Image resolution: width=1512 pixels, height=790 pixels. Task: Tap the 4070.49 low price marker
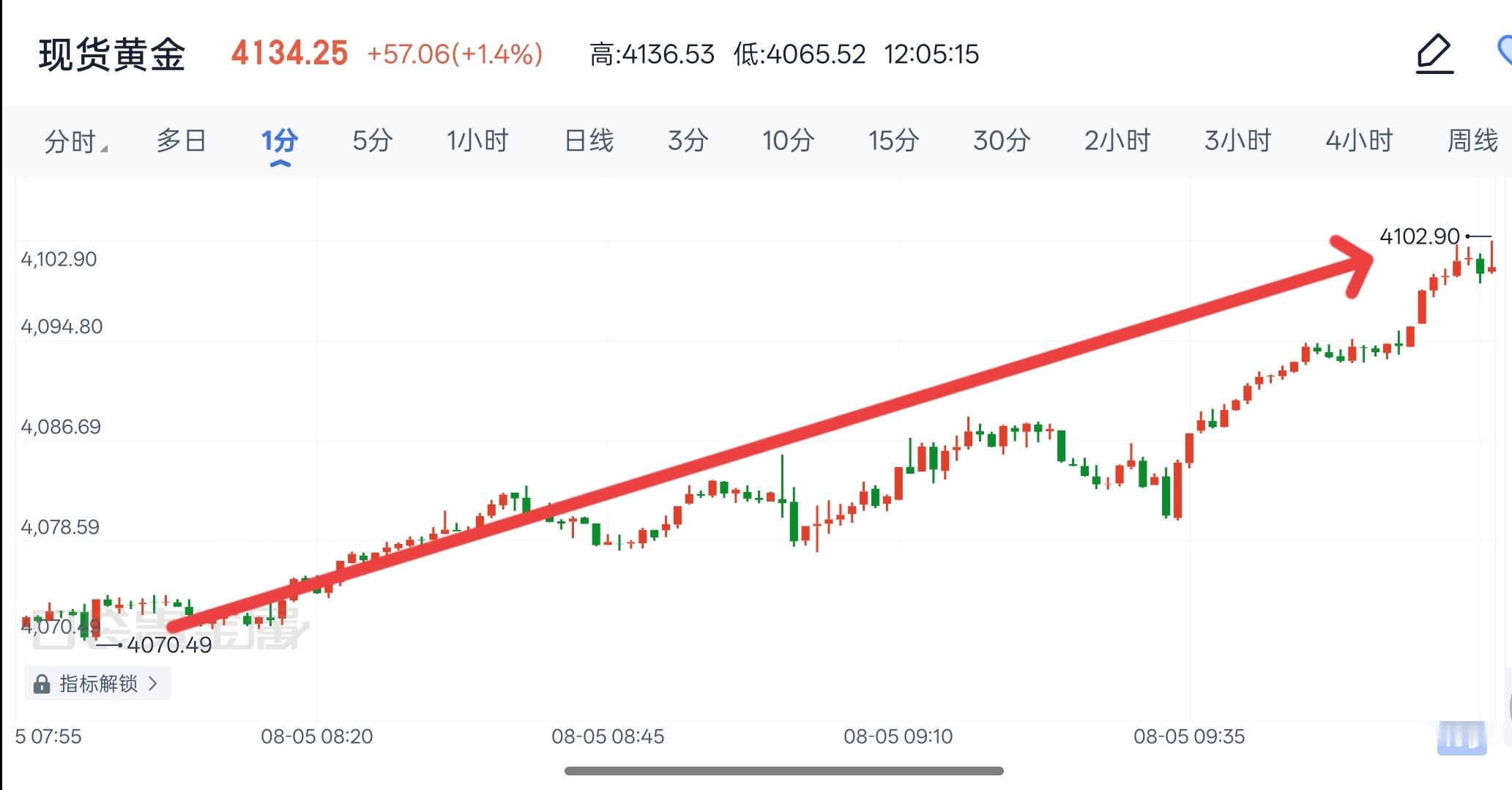tap(169, 645)
